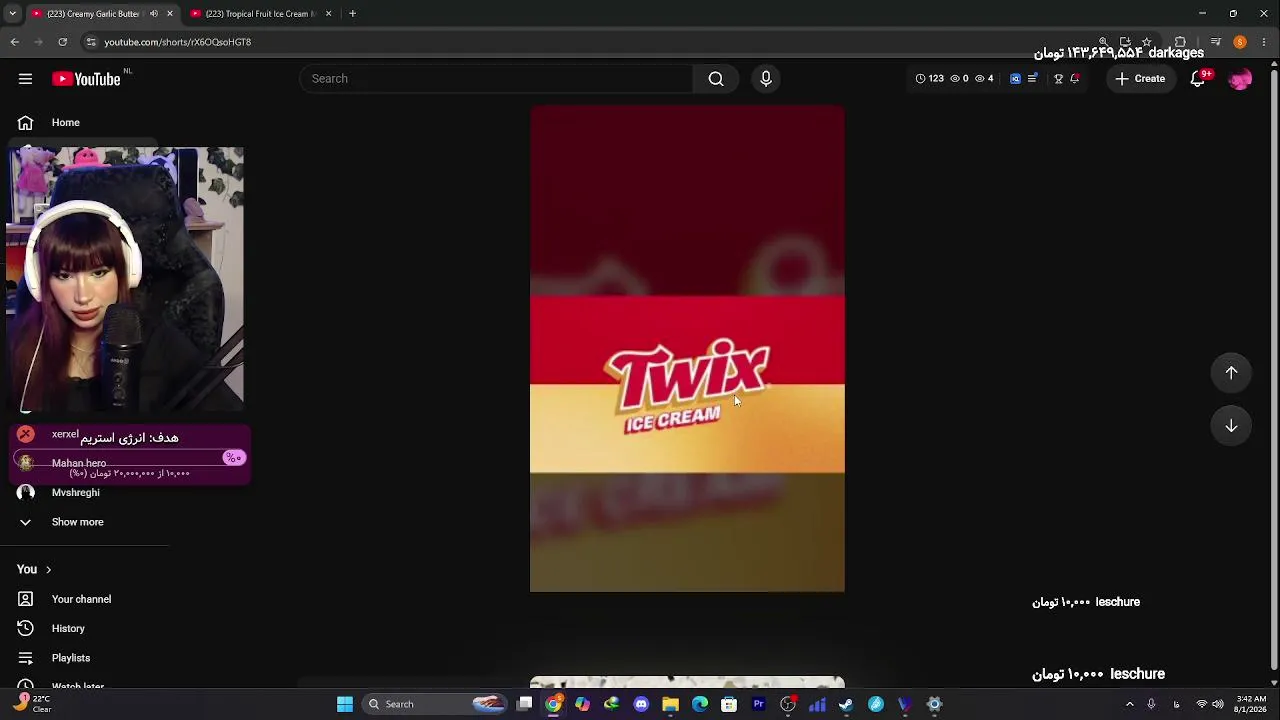The image size is (1280, 720).
Task: Show hidden system tray icons
Action: click(1130, 704)
